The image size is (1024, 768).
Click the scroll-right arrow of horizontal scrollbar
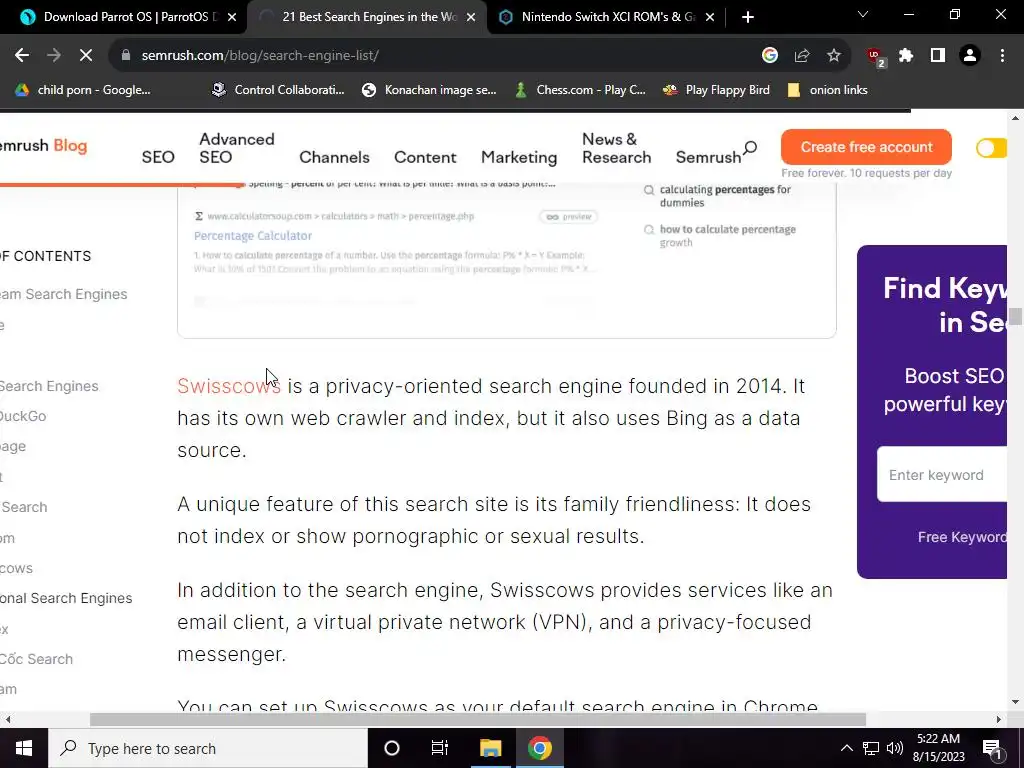click(999, 720)
